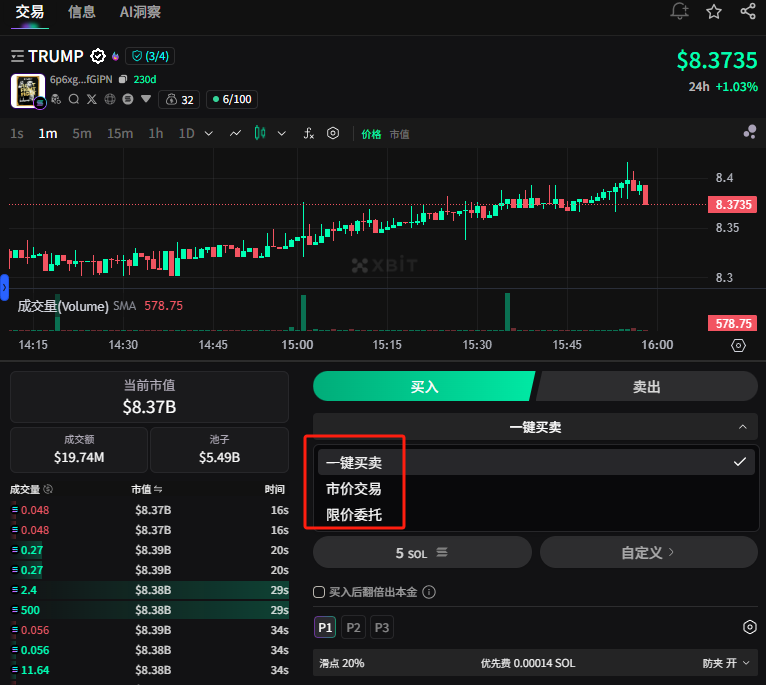Click the 成交量(Volume) indicator label

coord(63,306)
